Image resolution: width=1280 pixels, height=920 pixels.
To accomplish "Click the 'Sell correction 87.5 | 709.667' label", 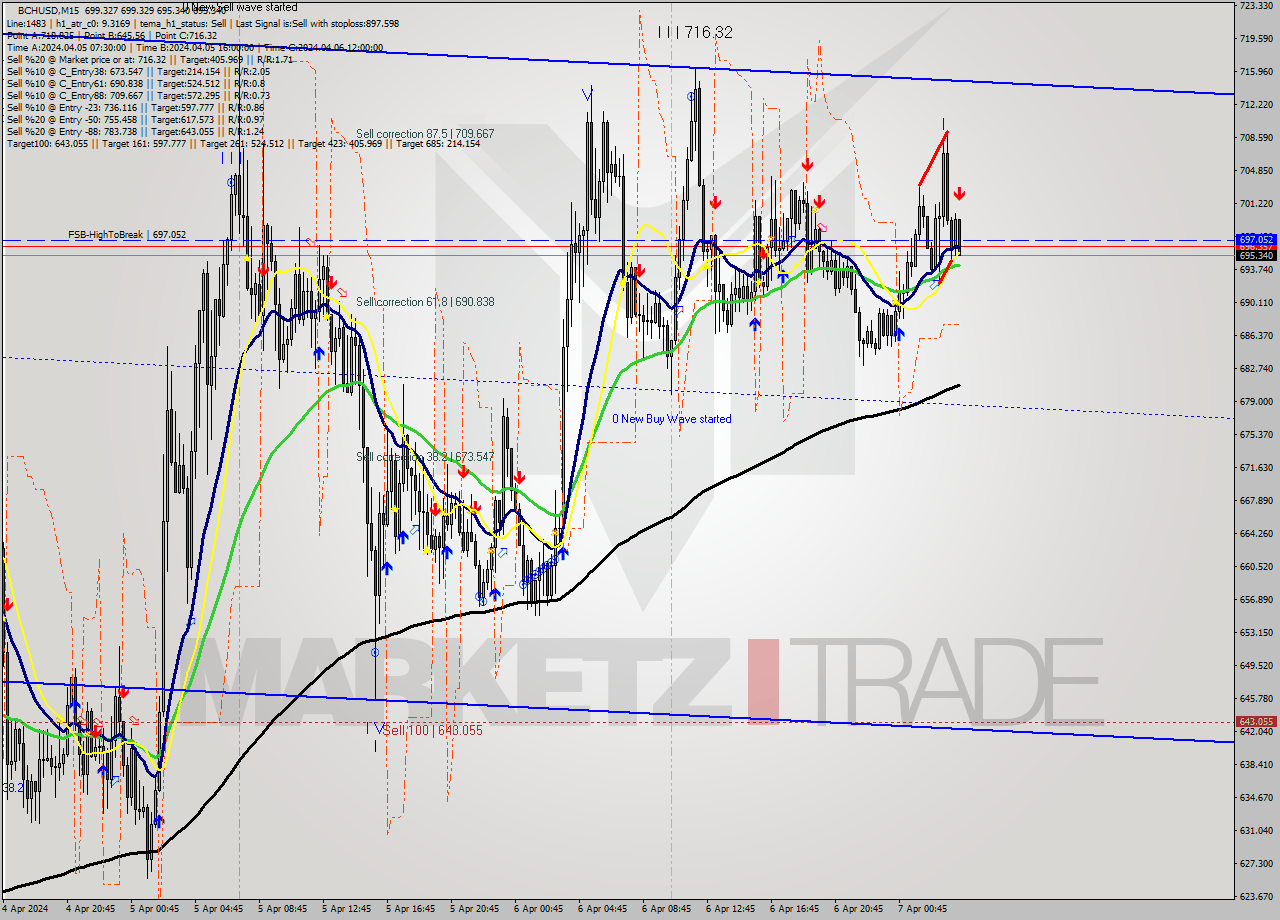I will pos(425,133).
